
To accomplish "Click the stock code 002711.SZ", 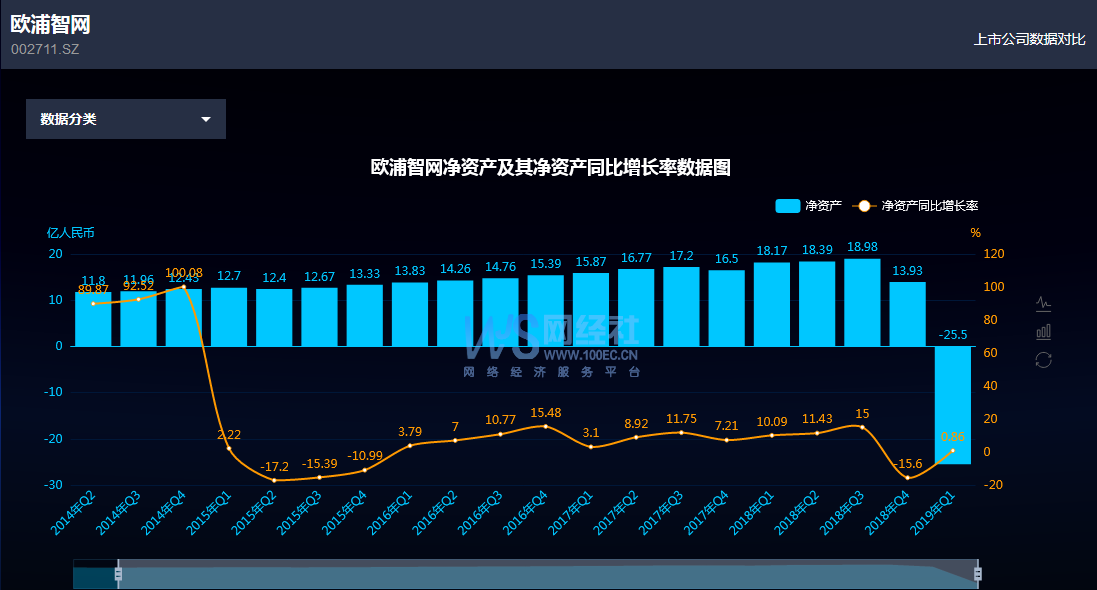I will 45,49.
